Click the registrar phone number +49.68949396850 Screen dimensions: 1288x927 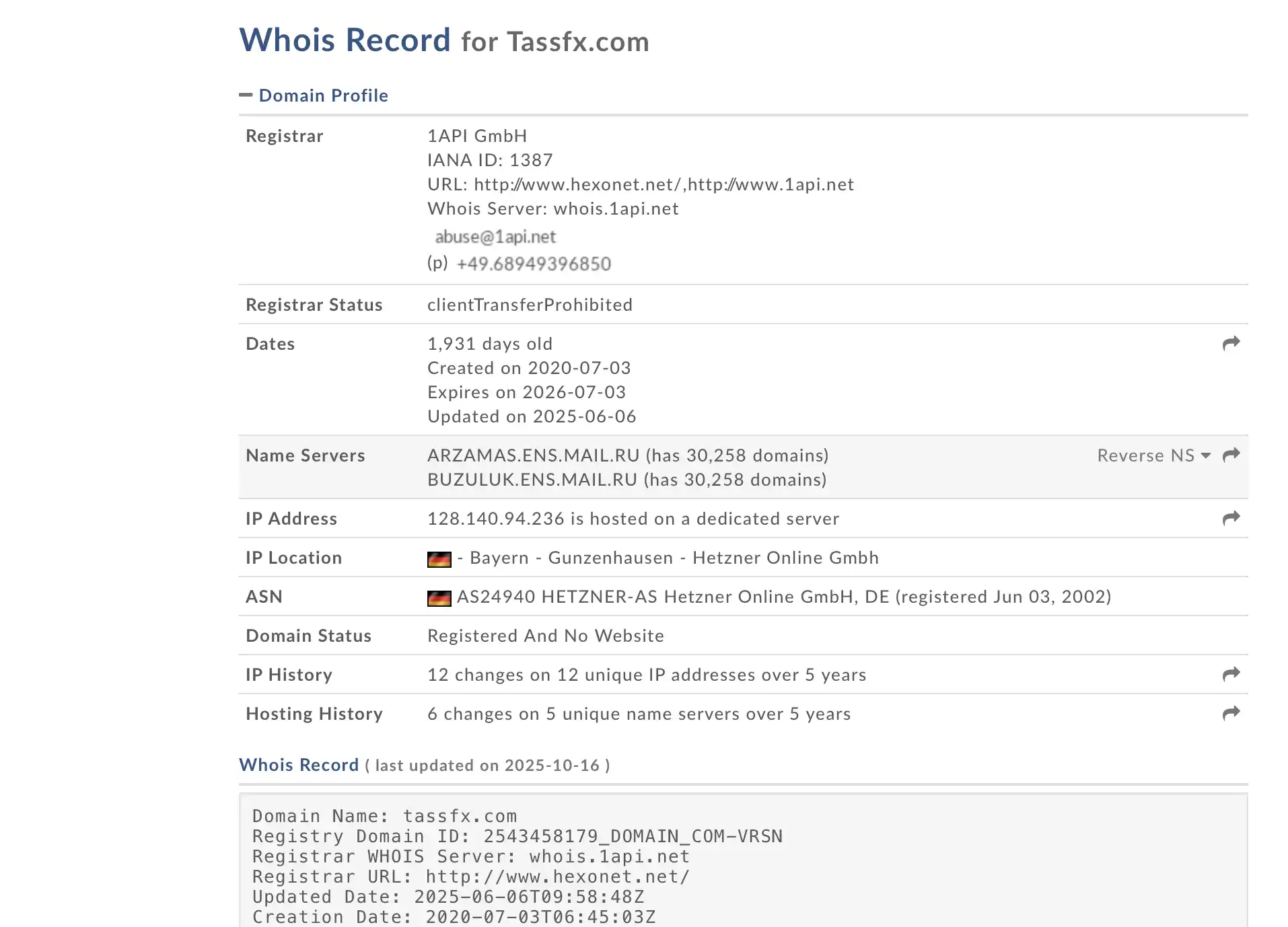tap(534, 264)
